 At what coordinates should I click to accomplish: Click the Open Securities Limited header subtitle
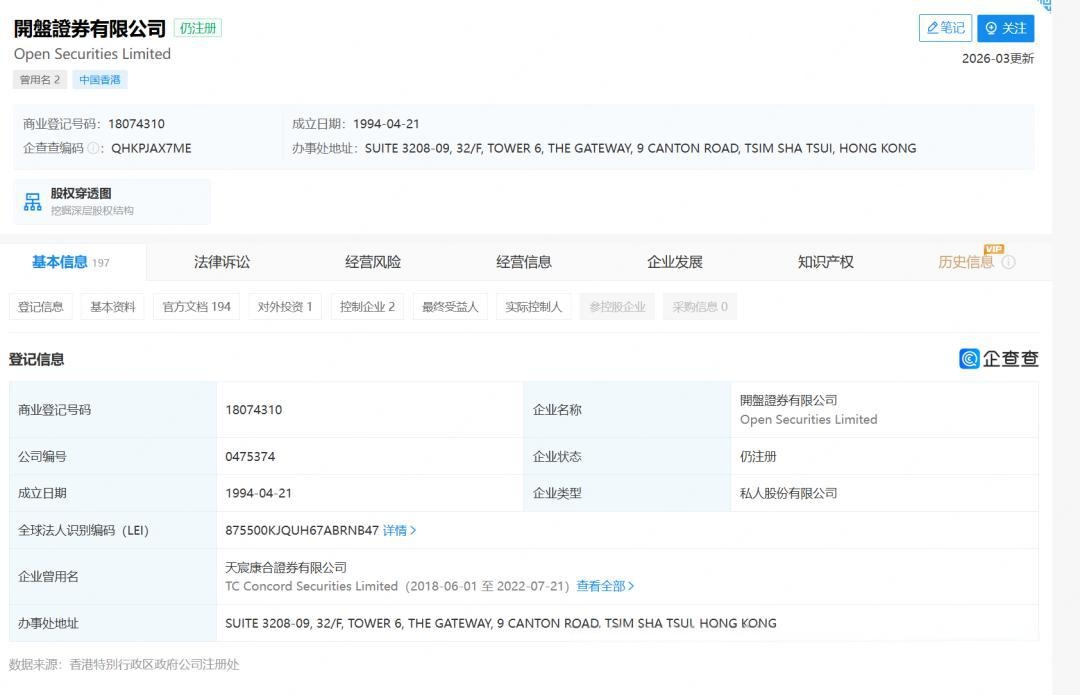(x=92, y=54)
